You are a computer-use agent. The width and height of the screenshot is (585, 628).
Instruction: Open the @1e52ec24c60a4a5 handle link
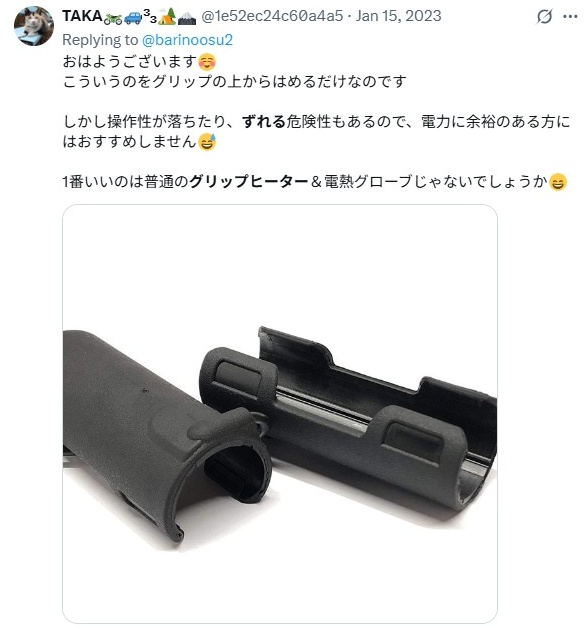(272, 16)
